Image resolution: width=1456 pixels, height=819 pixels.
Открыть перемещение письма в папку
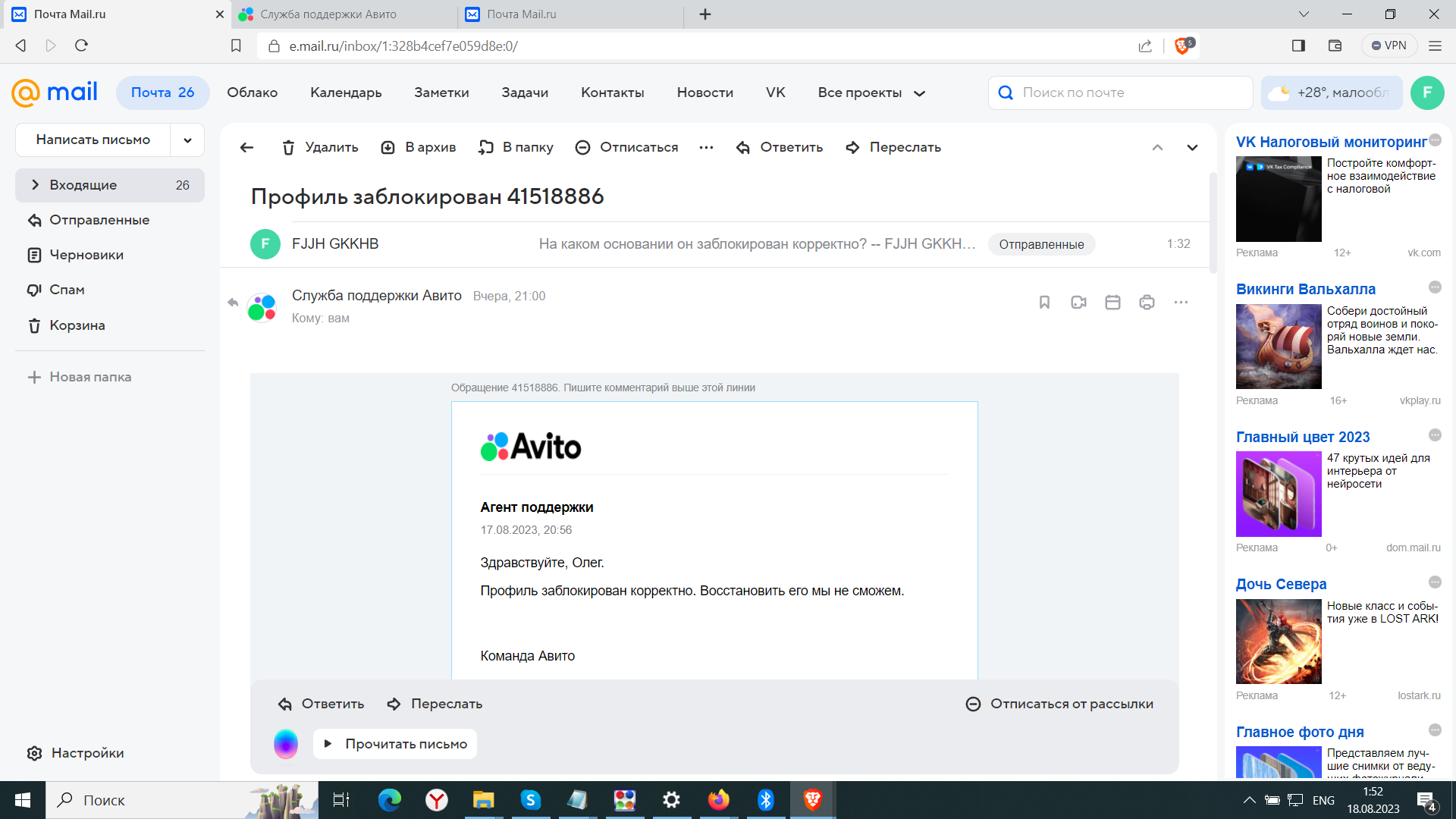(516, 147)
